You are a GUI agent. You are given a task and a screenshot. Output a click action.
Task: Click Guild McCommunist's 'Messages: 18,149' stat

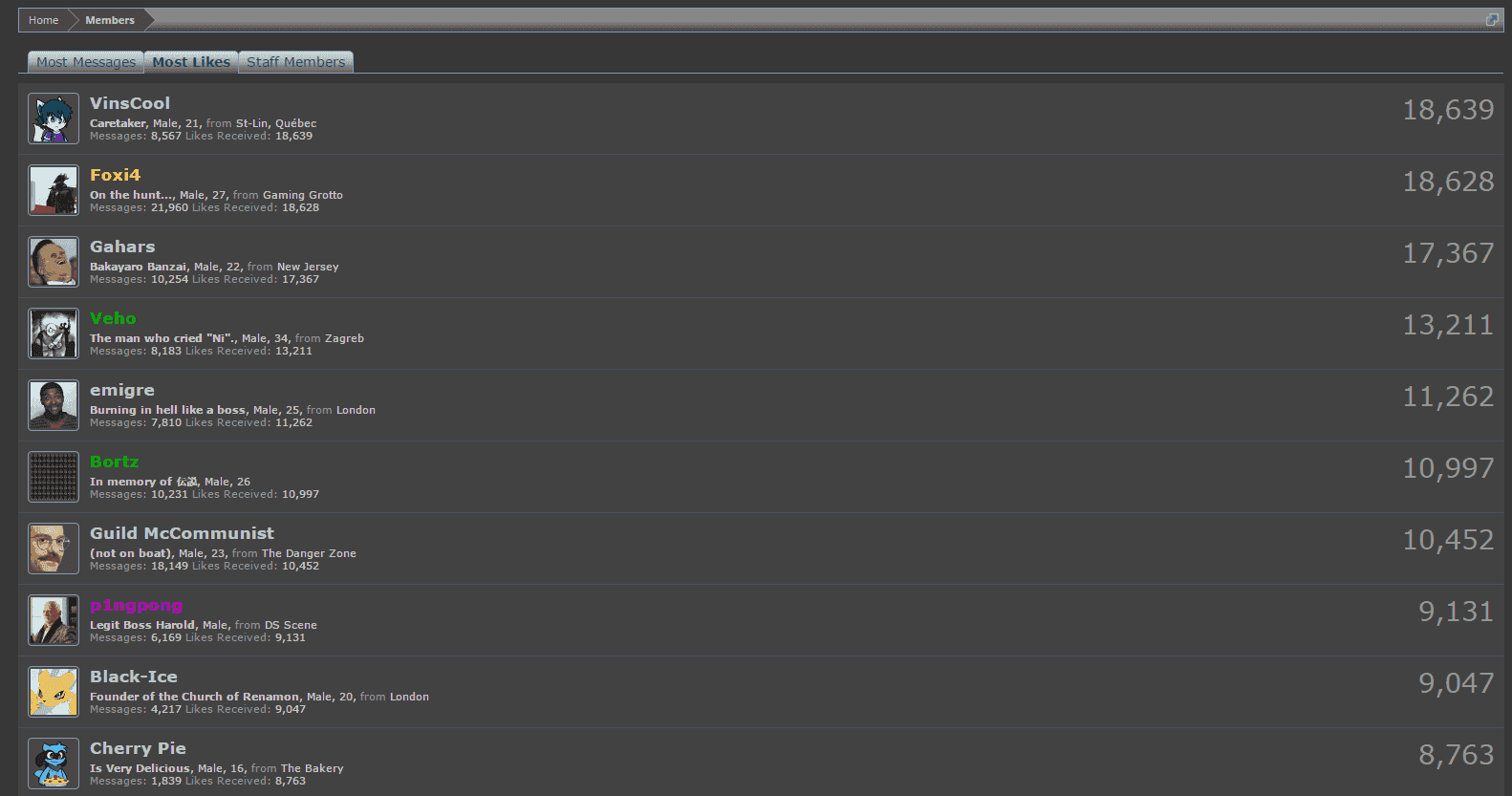point(139,566)
